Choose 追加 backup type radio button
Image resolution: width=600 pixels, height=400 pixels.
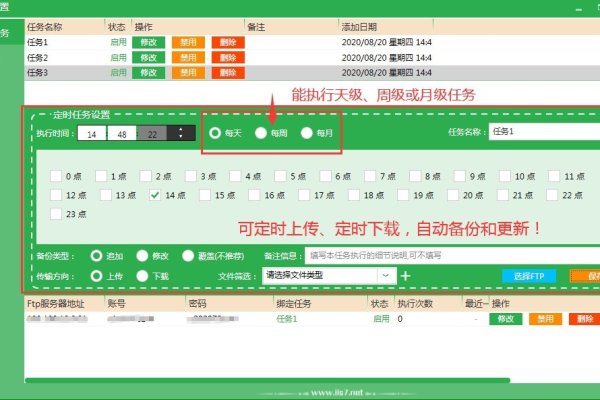tap(96, 256)
